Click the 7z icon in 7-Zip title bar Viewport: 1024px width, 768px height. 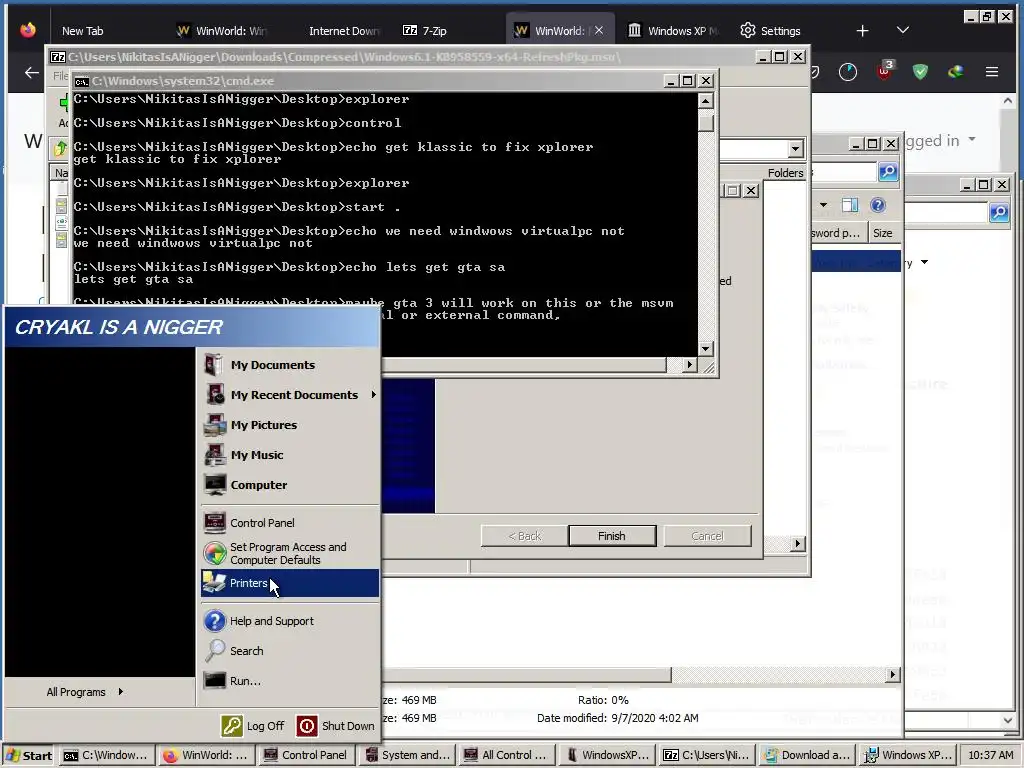tap(58, 57)
